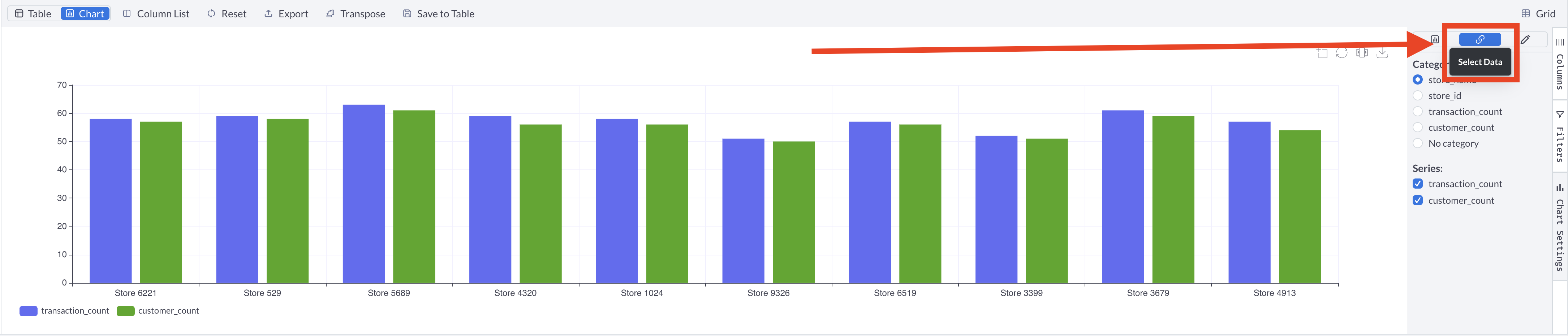The width and height of the screenshot is (1568, 336).
Task: Download the chart image
Action: pos(1382,53)
